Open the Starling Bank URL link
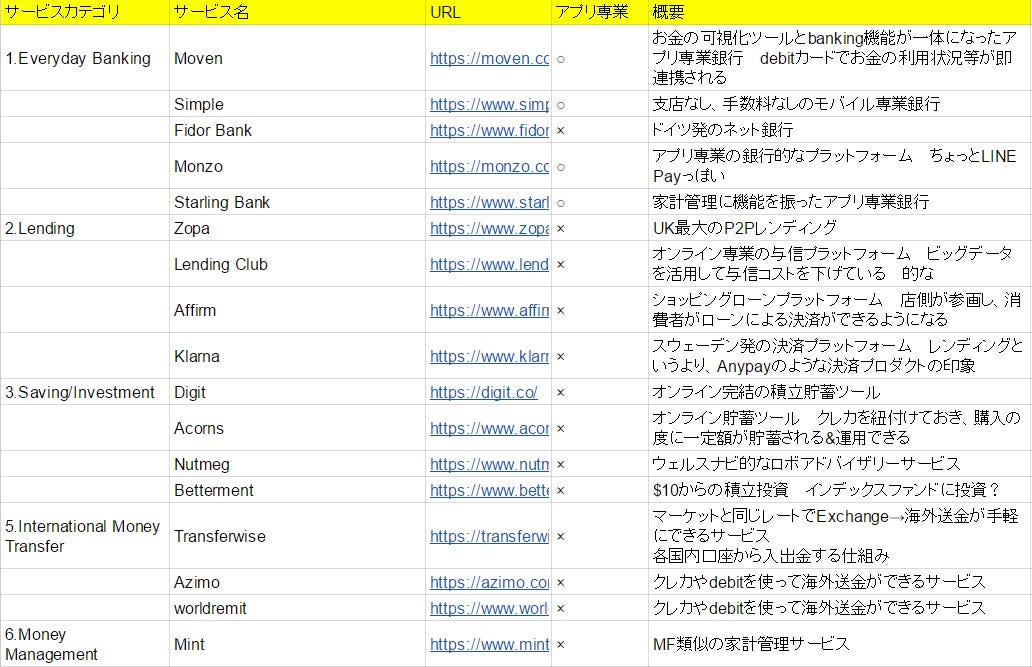The height and width of the screenshot is (667, 1032). click(489, 202)
